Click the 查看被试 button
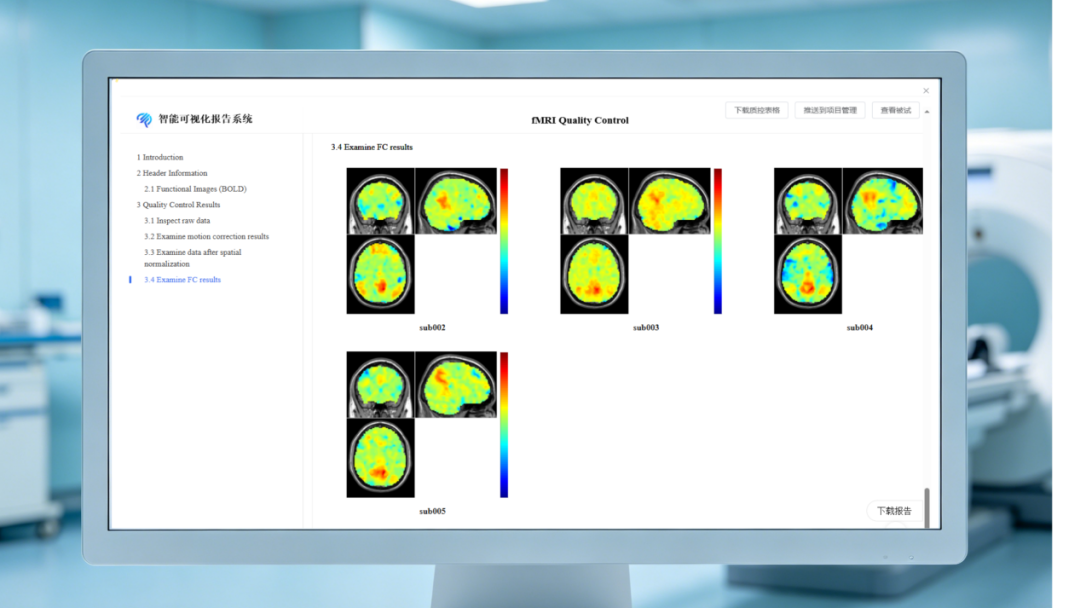The image size is (1080, 608). 895,110
